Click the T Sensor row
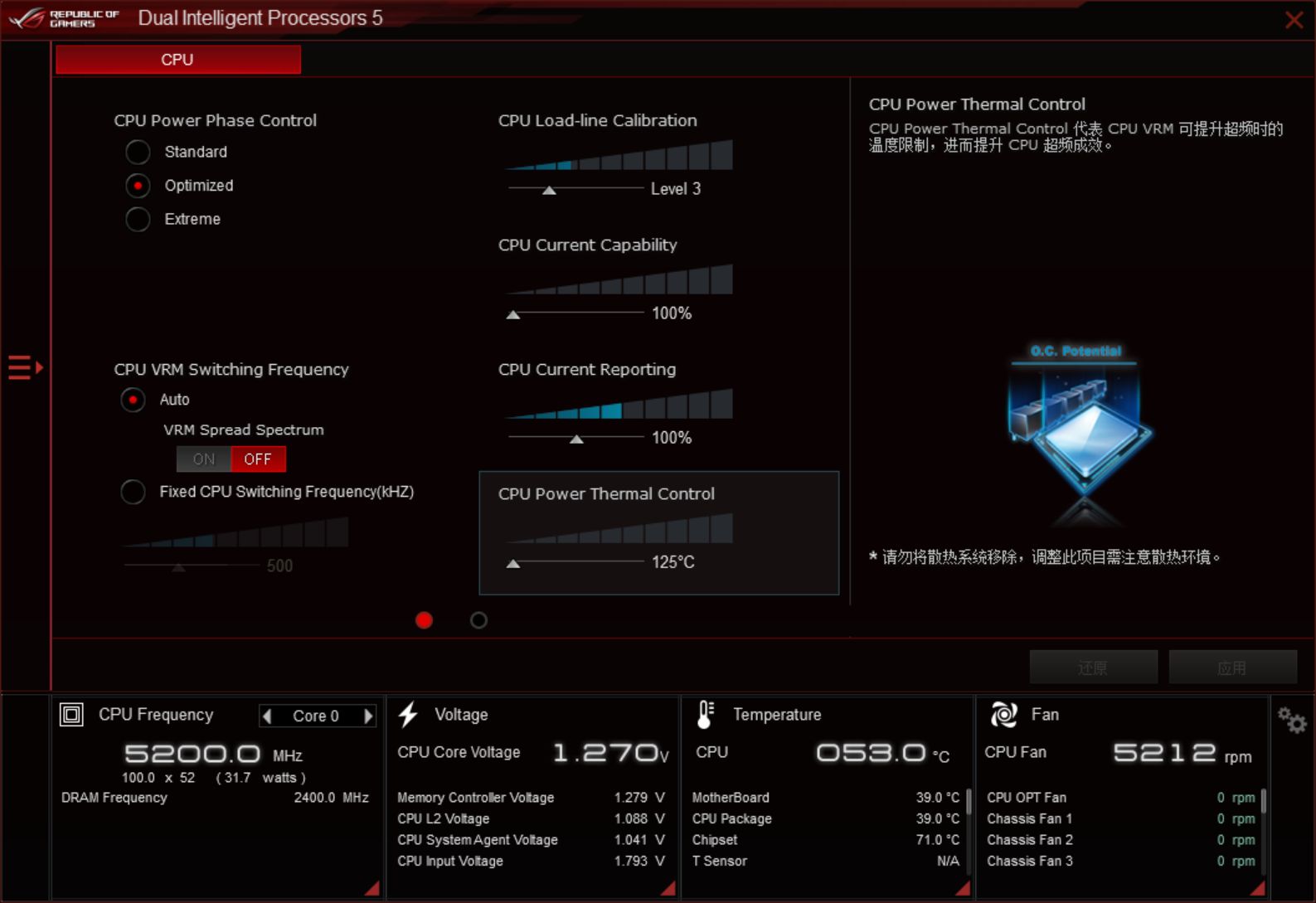Viewport: 1316px width, 903px height. point(826,862)
